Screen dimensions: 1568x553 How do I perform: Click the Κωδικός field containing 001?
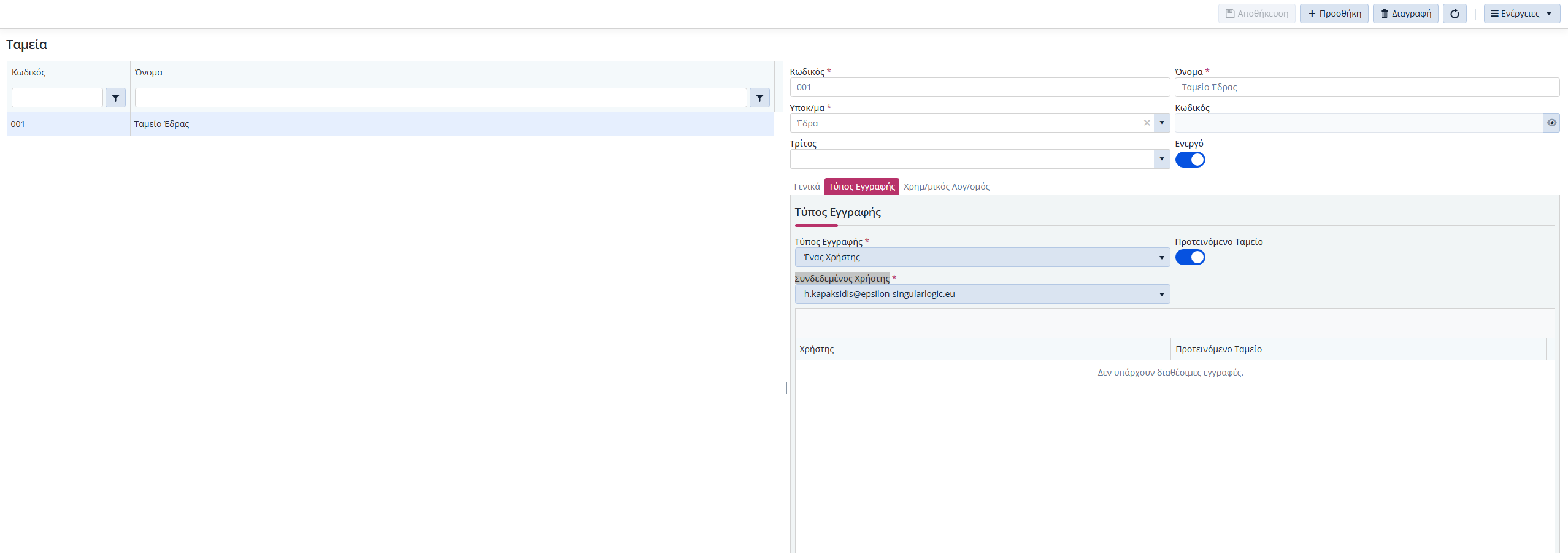coord(980,87)
